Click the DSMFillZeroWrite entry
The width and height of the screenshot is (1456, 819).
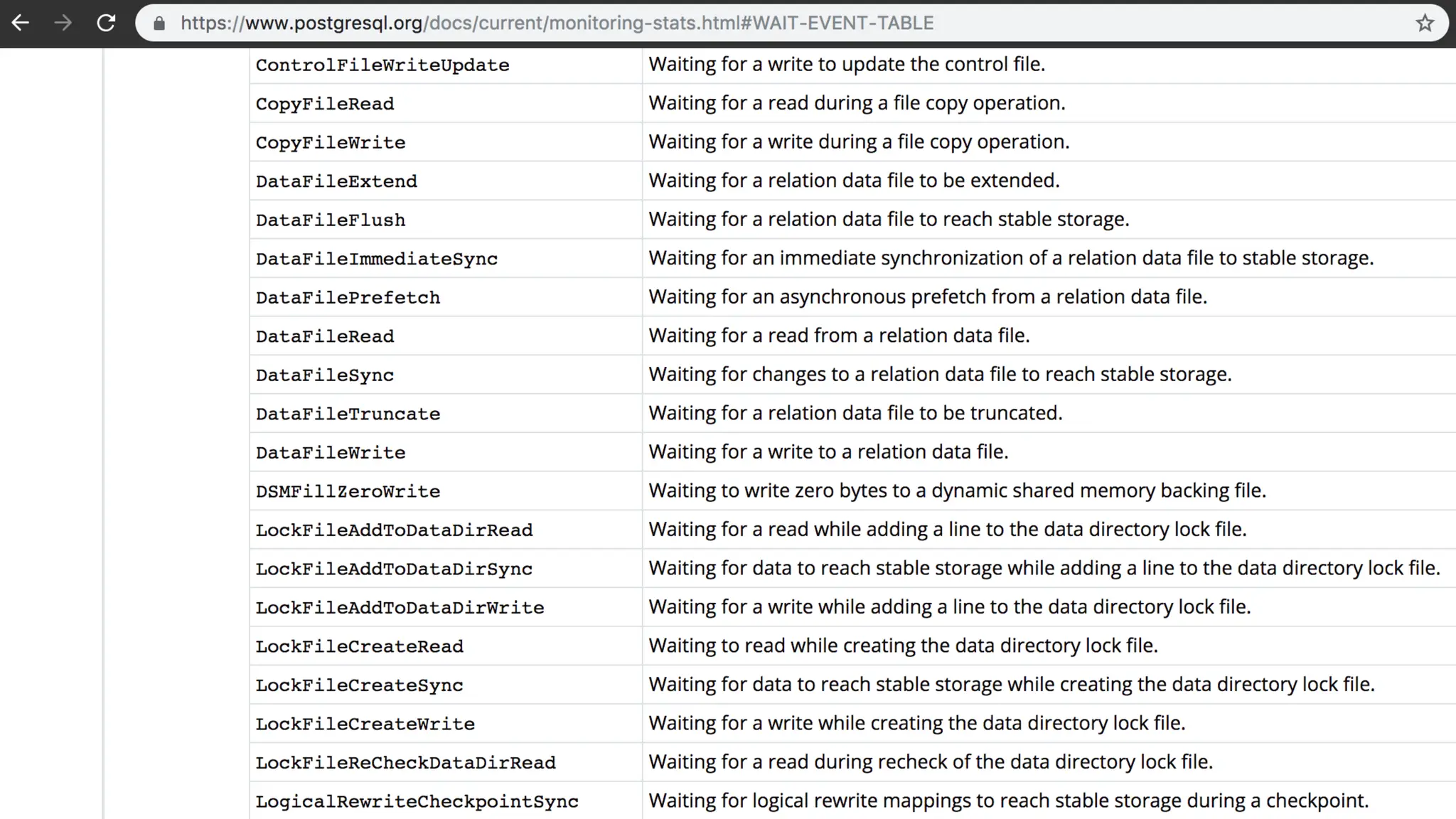[348, 491]
